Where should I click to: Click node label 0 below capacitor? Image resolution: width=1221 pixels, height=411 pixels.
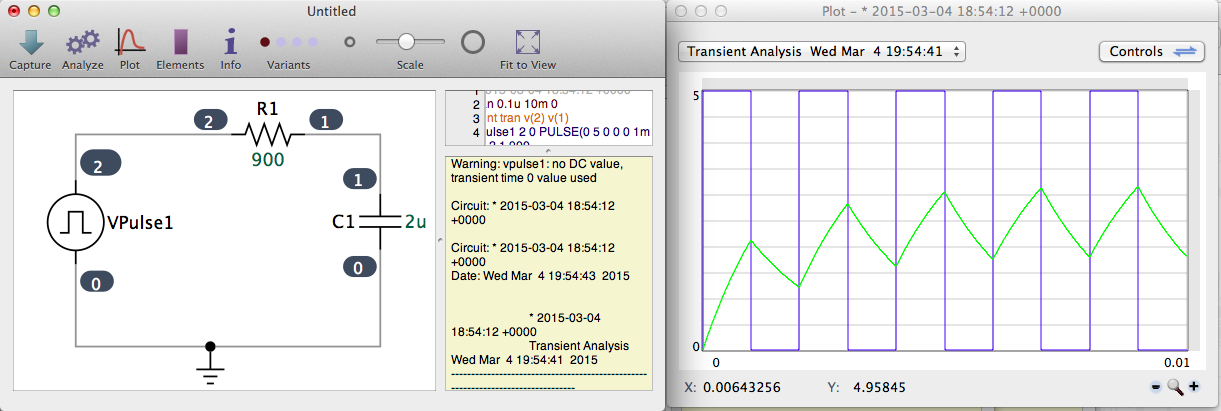359,267
